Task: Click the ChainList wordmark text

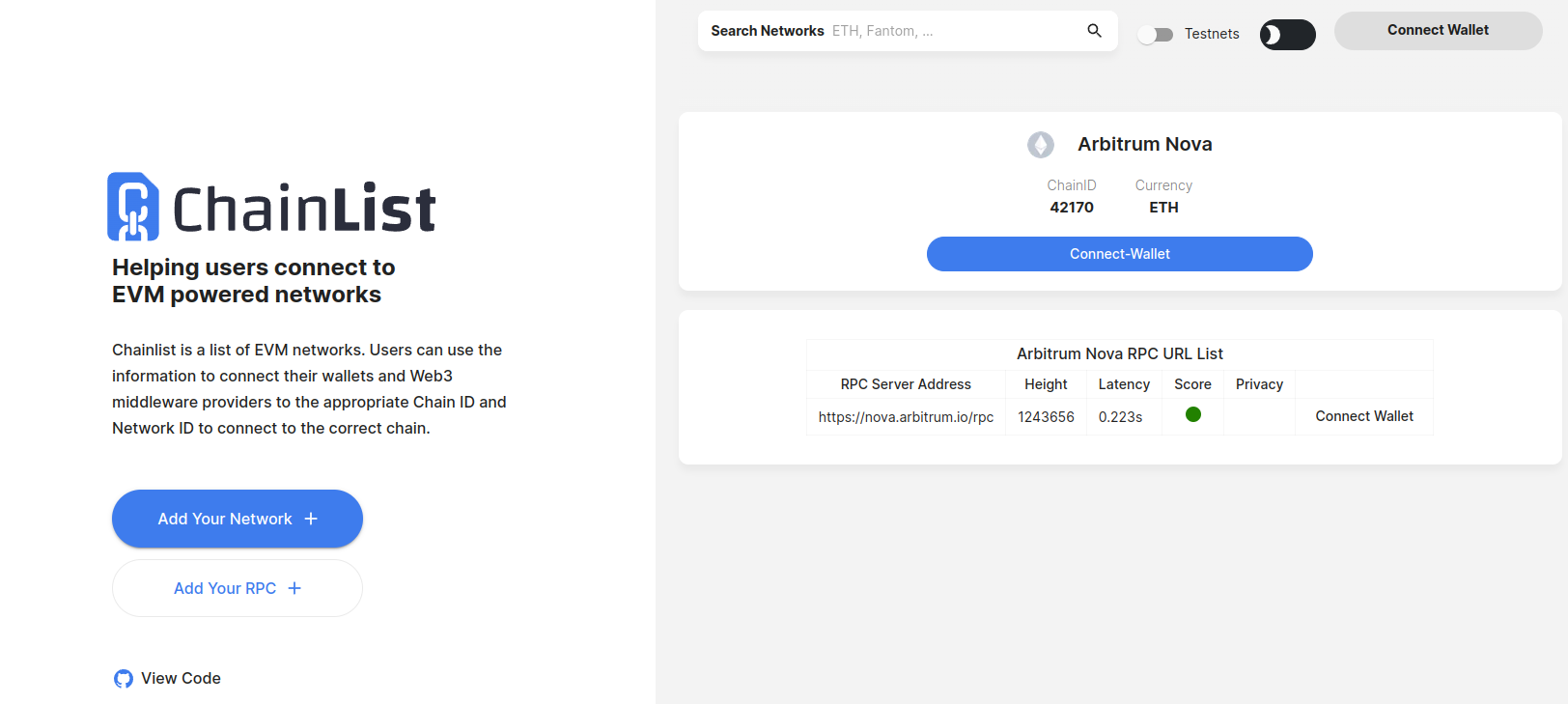Action: (x=304, y=209)
